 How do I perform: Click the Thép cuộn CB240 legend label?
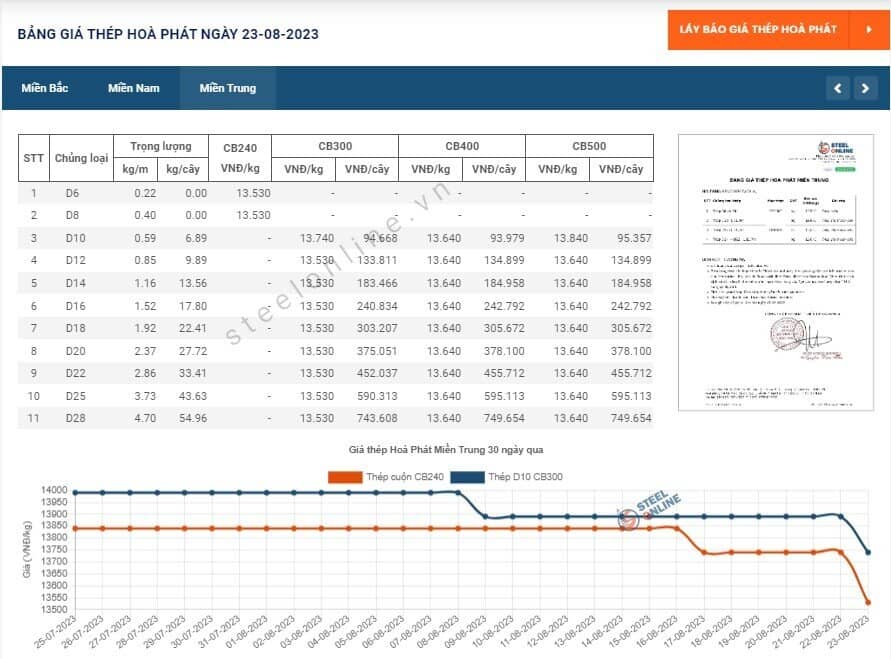(405, 477)
